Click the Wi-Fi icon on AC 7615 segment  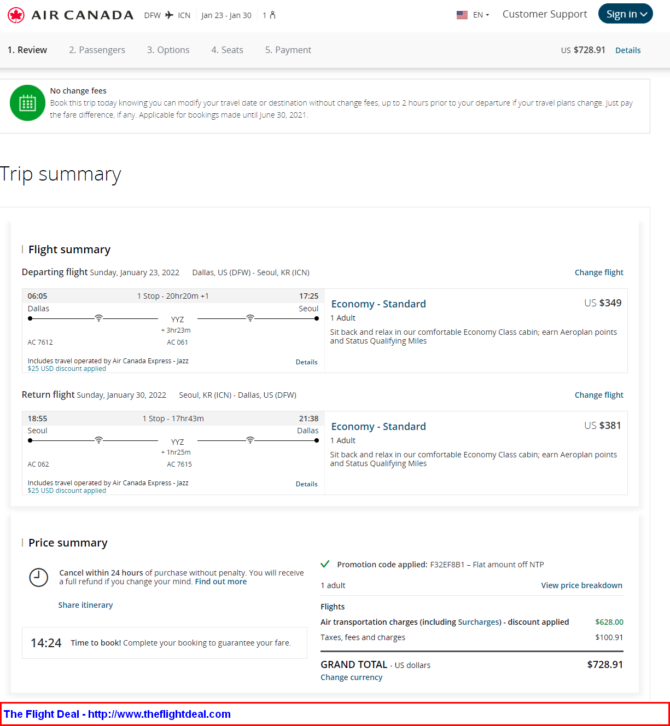[250, 440]
